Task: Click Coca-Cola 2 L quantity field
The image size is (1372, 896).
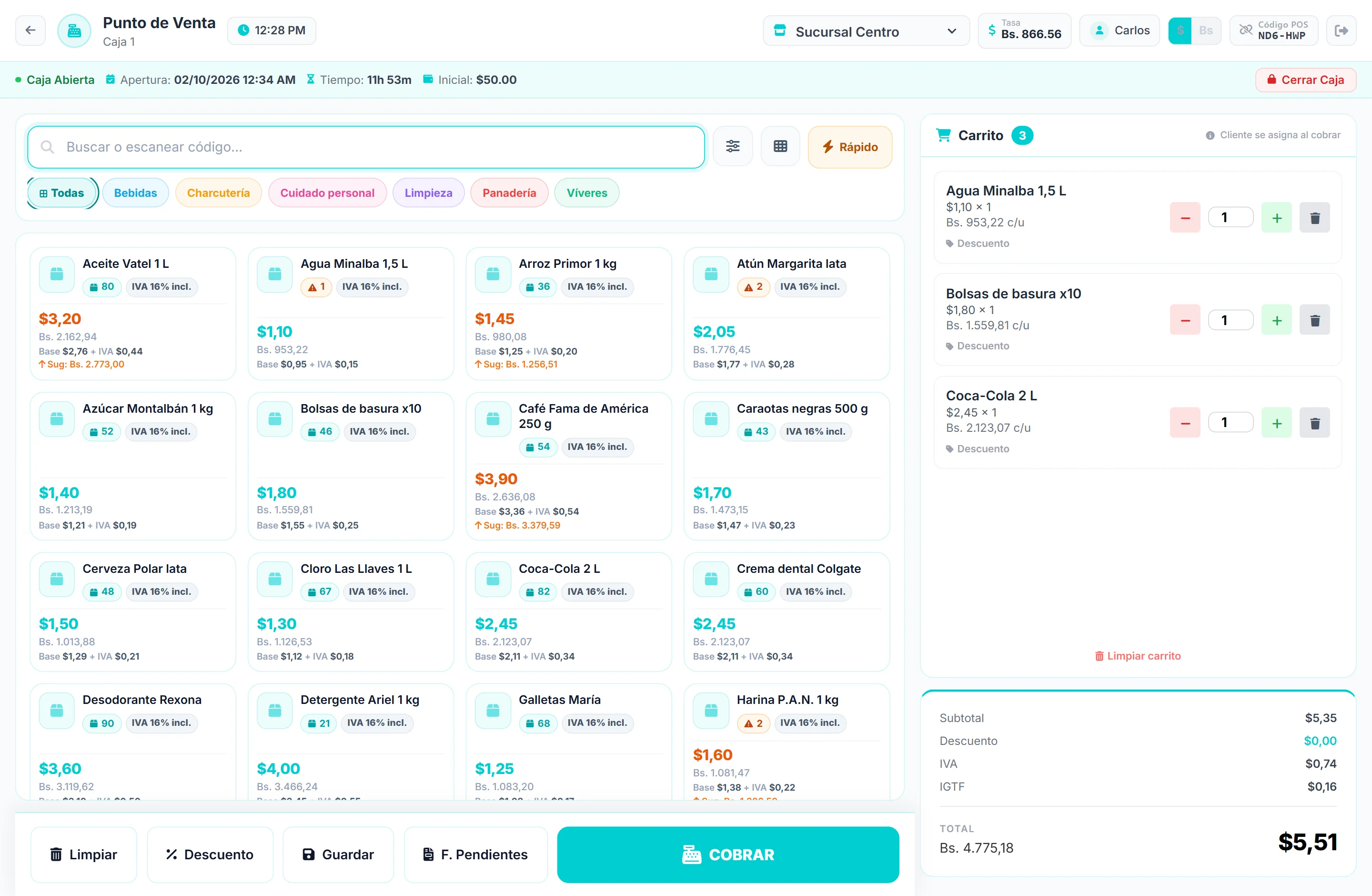Action: pos(1231,423)
